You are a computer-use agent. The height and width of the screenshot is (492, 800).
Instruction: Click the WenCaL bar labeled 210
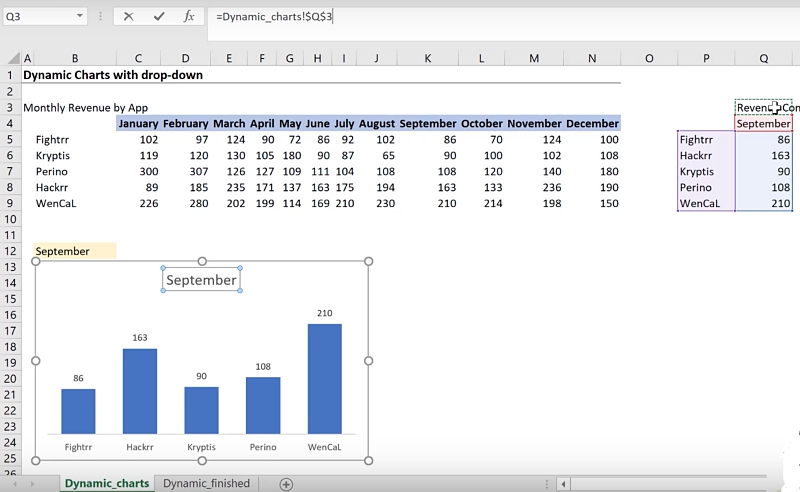click(325, 378)
